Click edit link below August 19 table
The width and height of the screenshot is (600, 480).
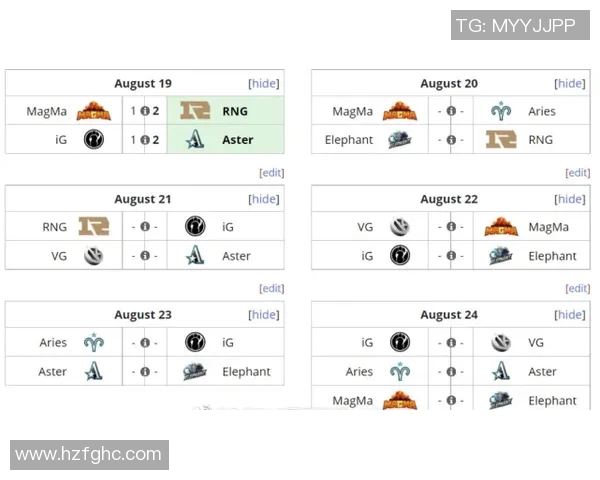coord(271,173)
